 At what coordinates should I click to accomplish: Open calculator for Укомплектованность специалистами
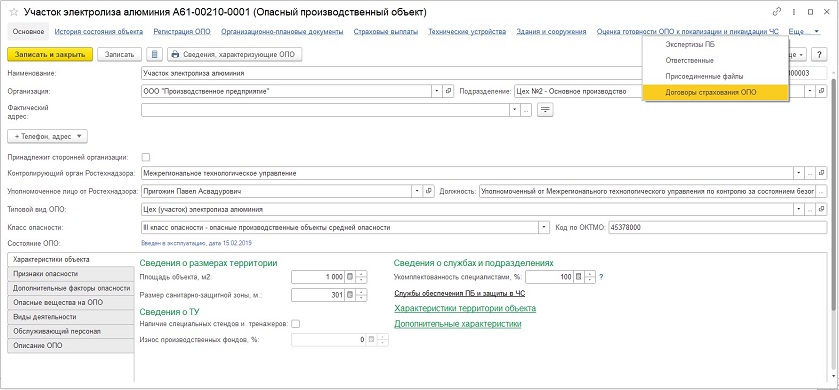tap(578, 277)
